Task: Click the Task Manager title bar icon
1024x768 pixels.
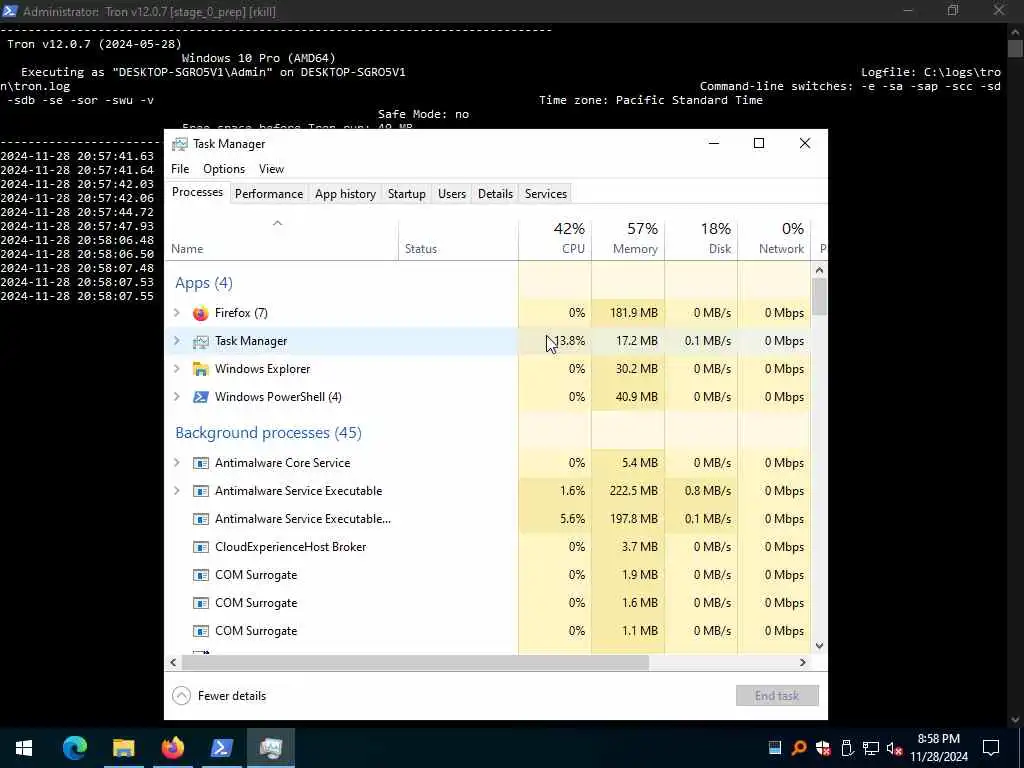Action: point(180,144)
